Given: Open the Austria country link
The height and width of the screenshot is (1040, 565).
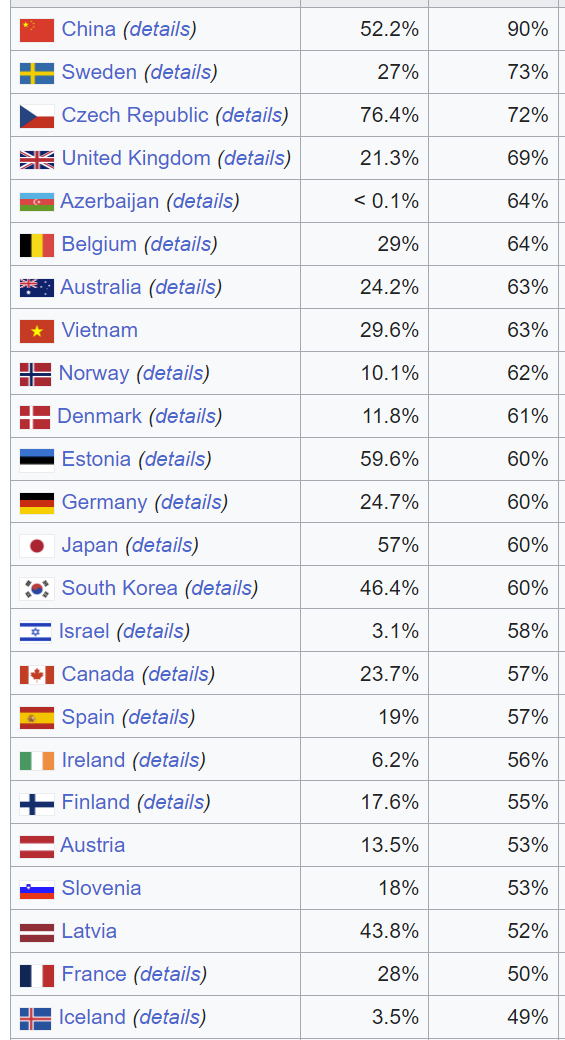Looking at the screenshot, I should click(x=92, y=846).
